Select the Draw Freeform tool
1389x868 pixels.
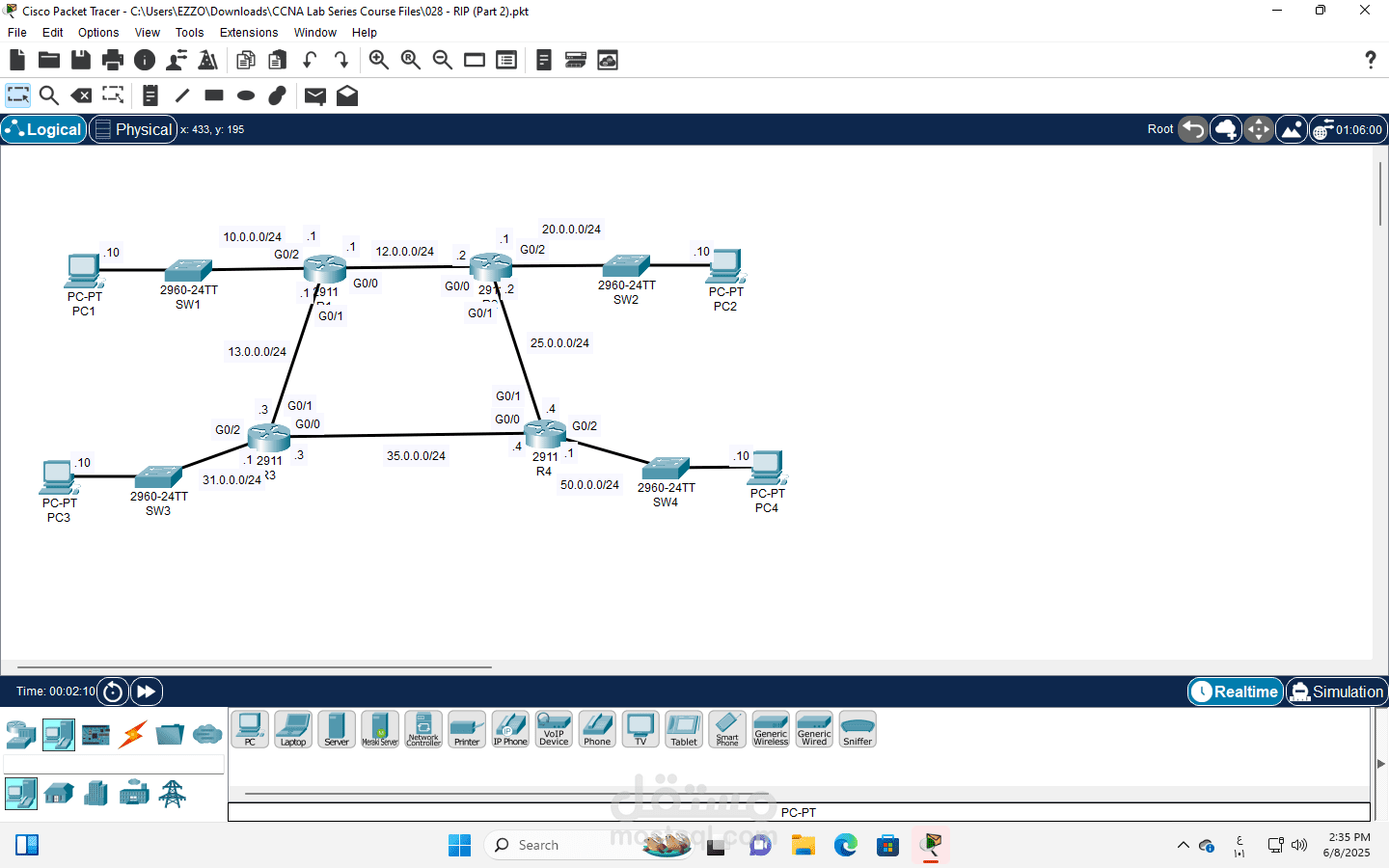278,95
